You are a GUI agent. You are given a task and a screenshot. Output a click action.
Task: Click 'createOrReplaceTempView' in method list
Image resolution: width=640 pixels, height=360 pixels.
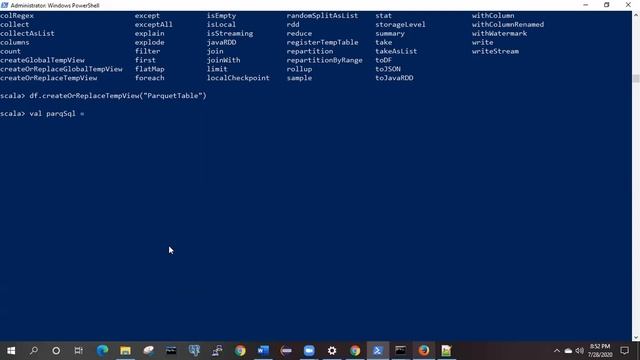tap(49, 78)
